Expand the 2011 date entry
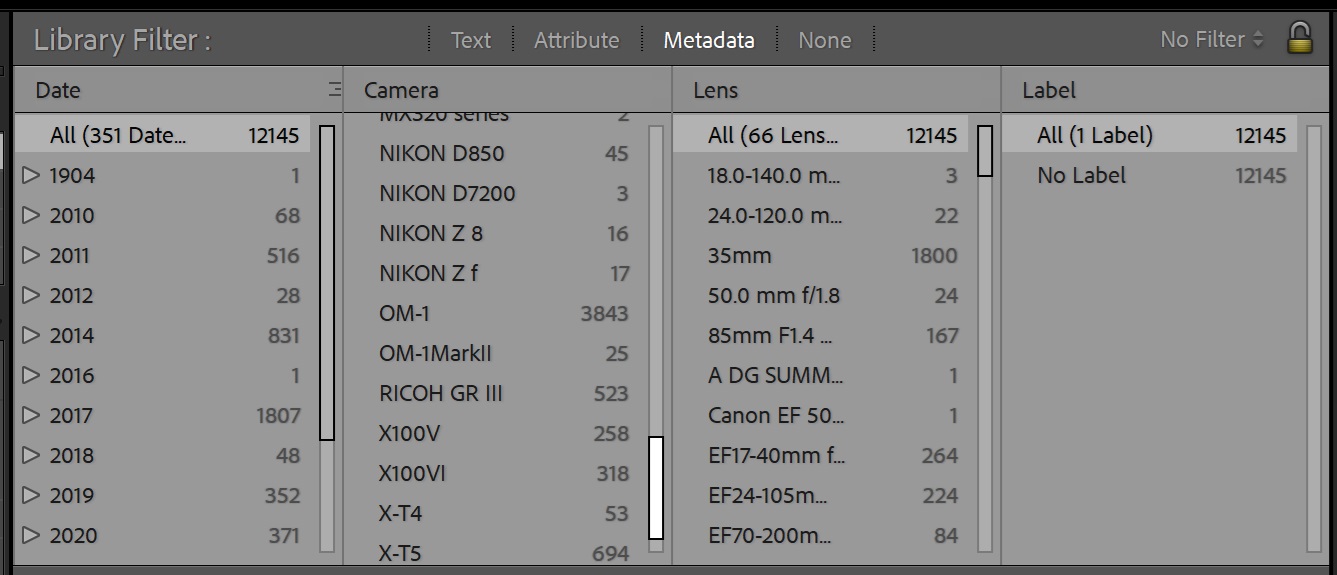 tap(31, 255)
